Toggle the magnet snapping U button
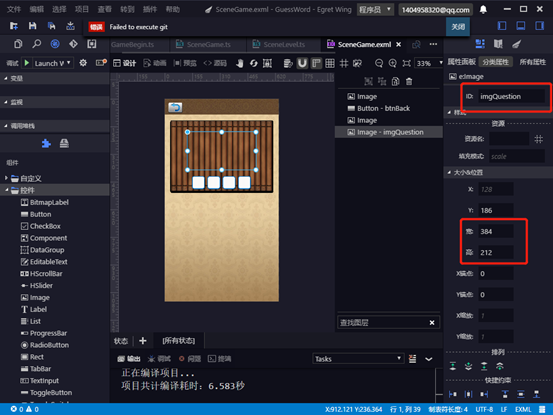This screenshot has height=415, width=553. [x=302, y=63]
